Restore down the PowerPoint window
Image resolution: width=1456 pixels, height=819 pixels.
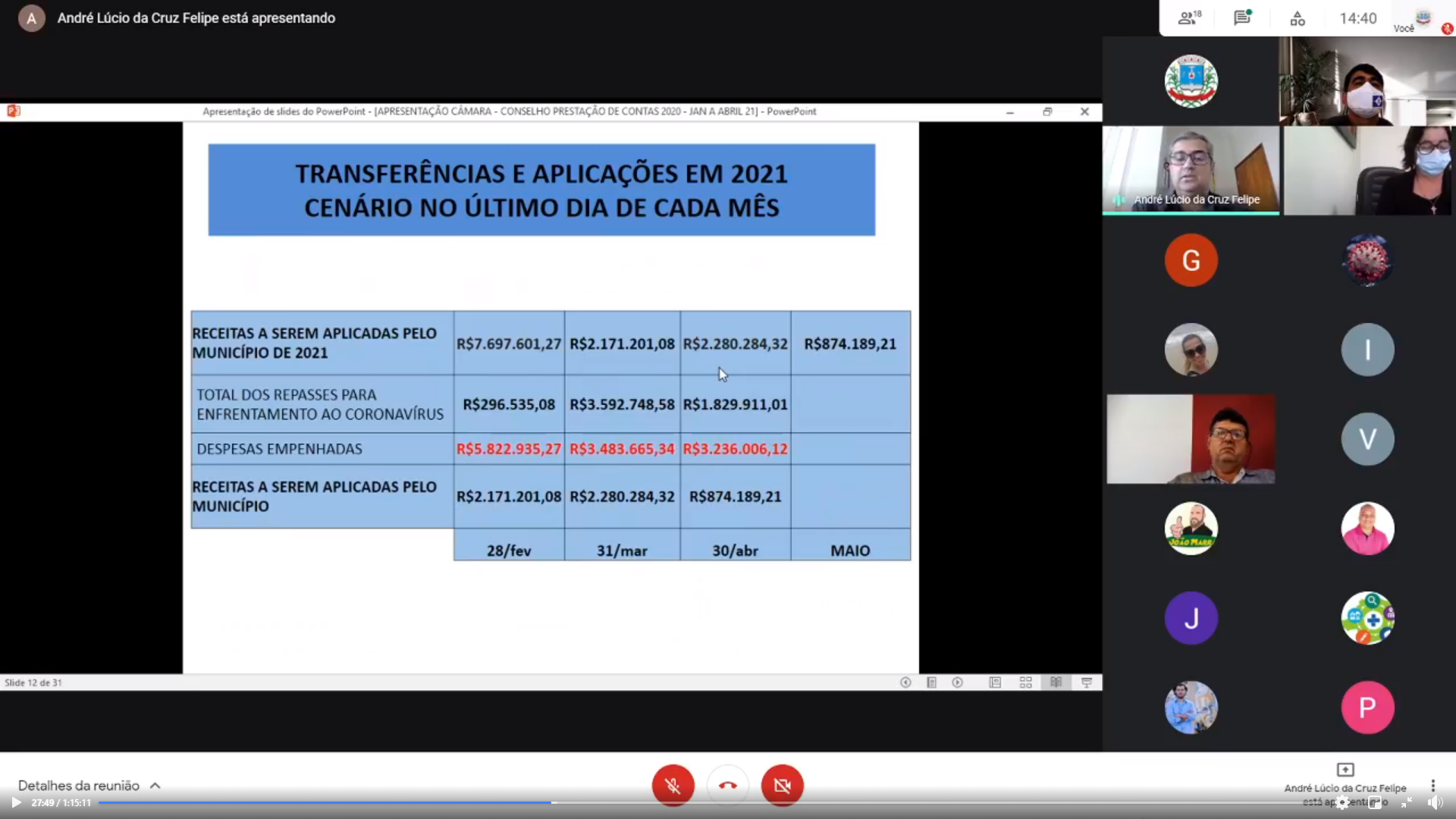(x=1047, y=111)
